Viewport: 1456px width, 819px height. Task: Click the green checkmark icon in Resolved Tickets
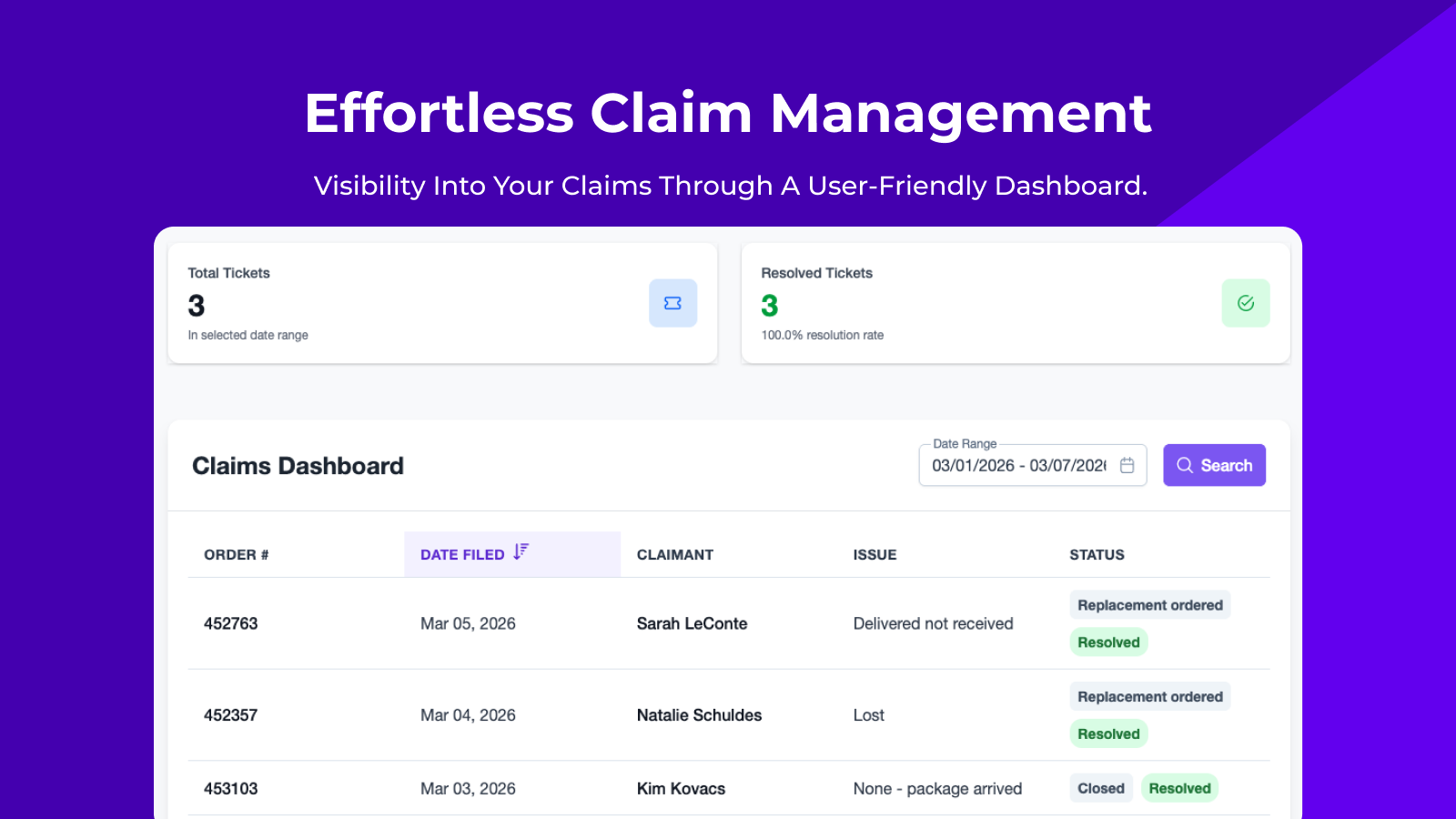[x=1245, y=303]
